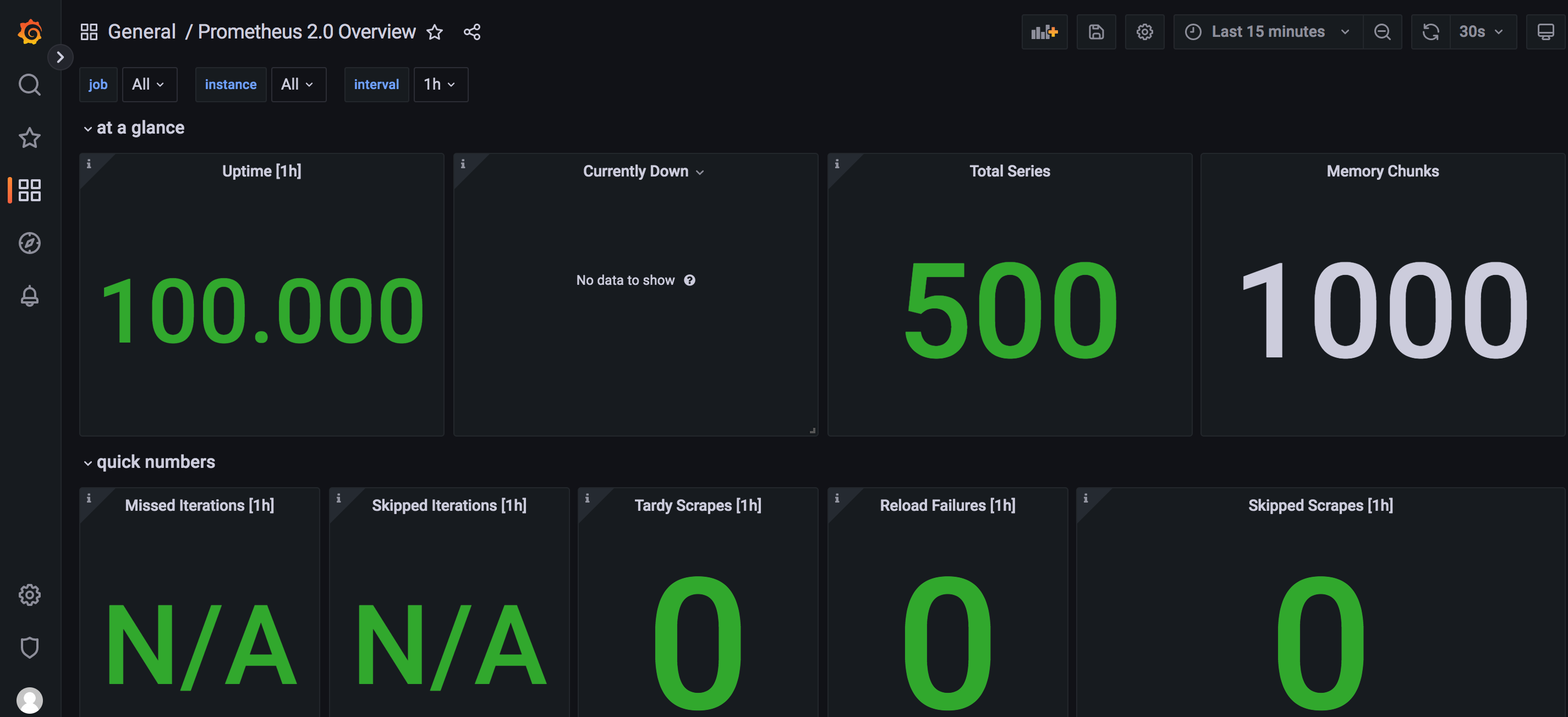This screenshot has width=1568, height=717.
Task: Open the Dashboards sidebar icon
Action: click(x=29, y=190)
